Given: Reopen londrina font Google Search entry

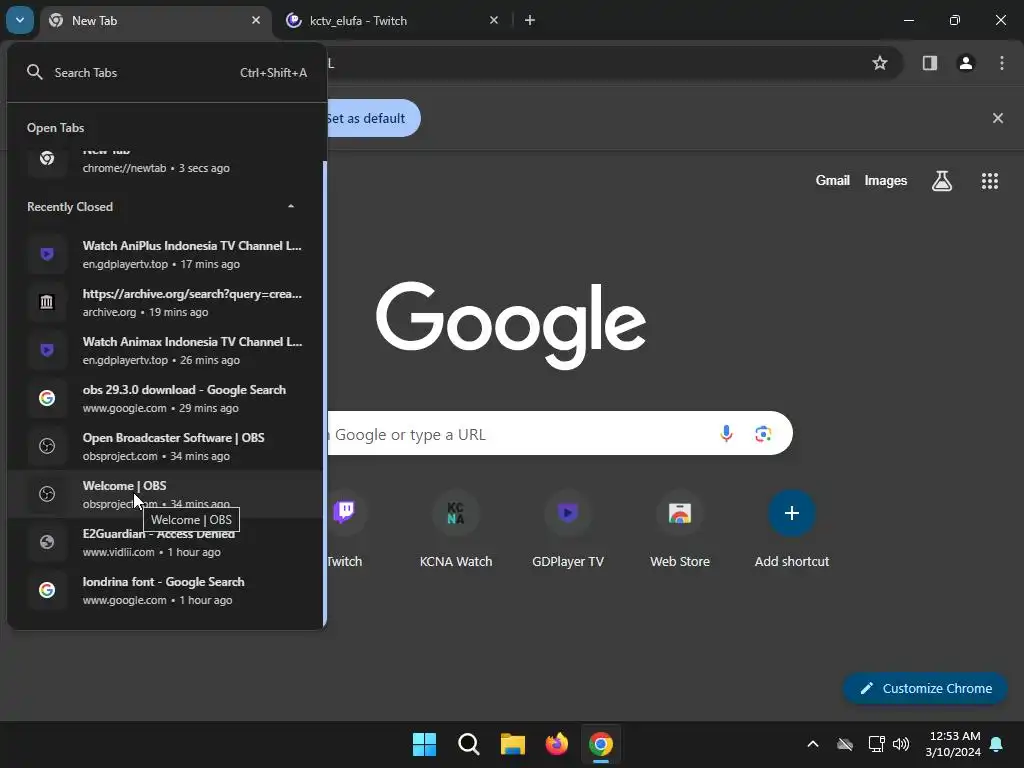Looking at the screenshot, I should tap(165, 590).
